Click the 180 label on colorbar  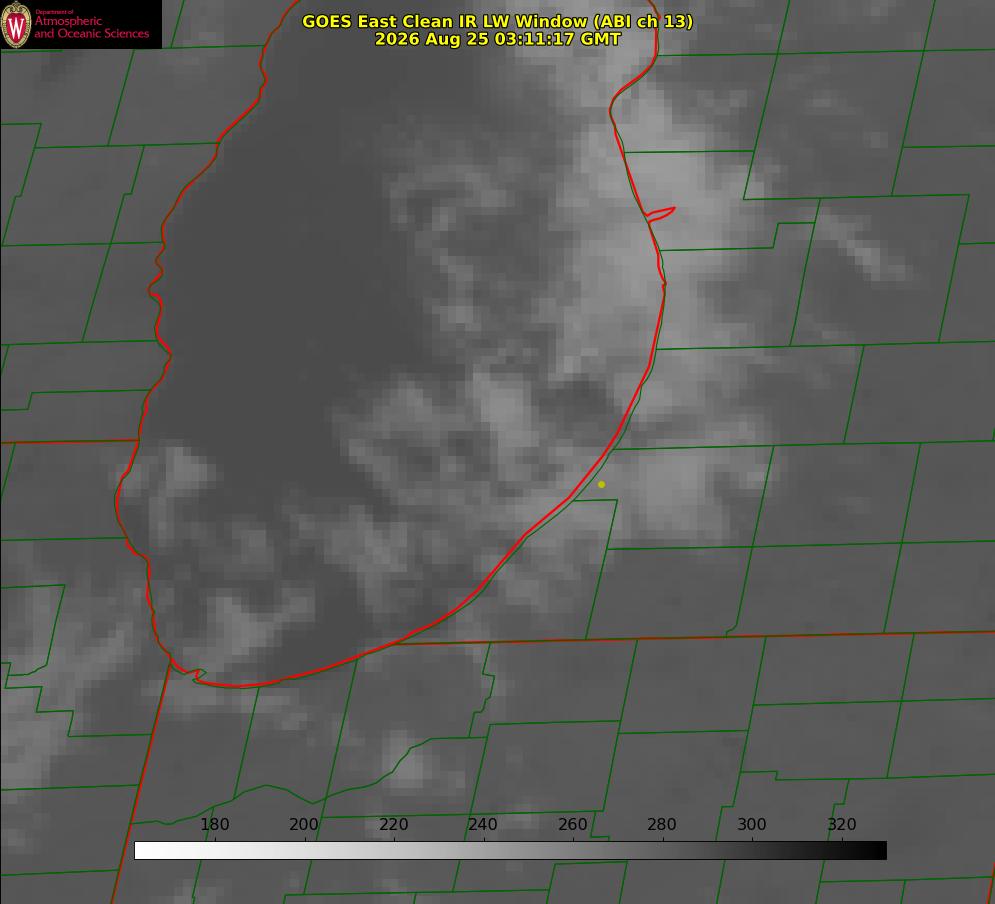(214, 824)
